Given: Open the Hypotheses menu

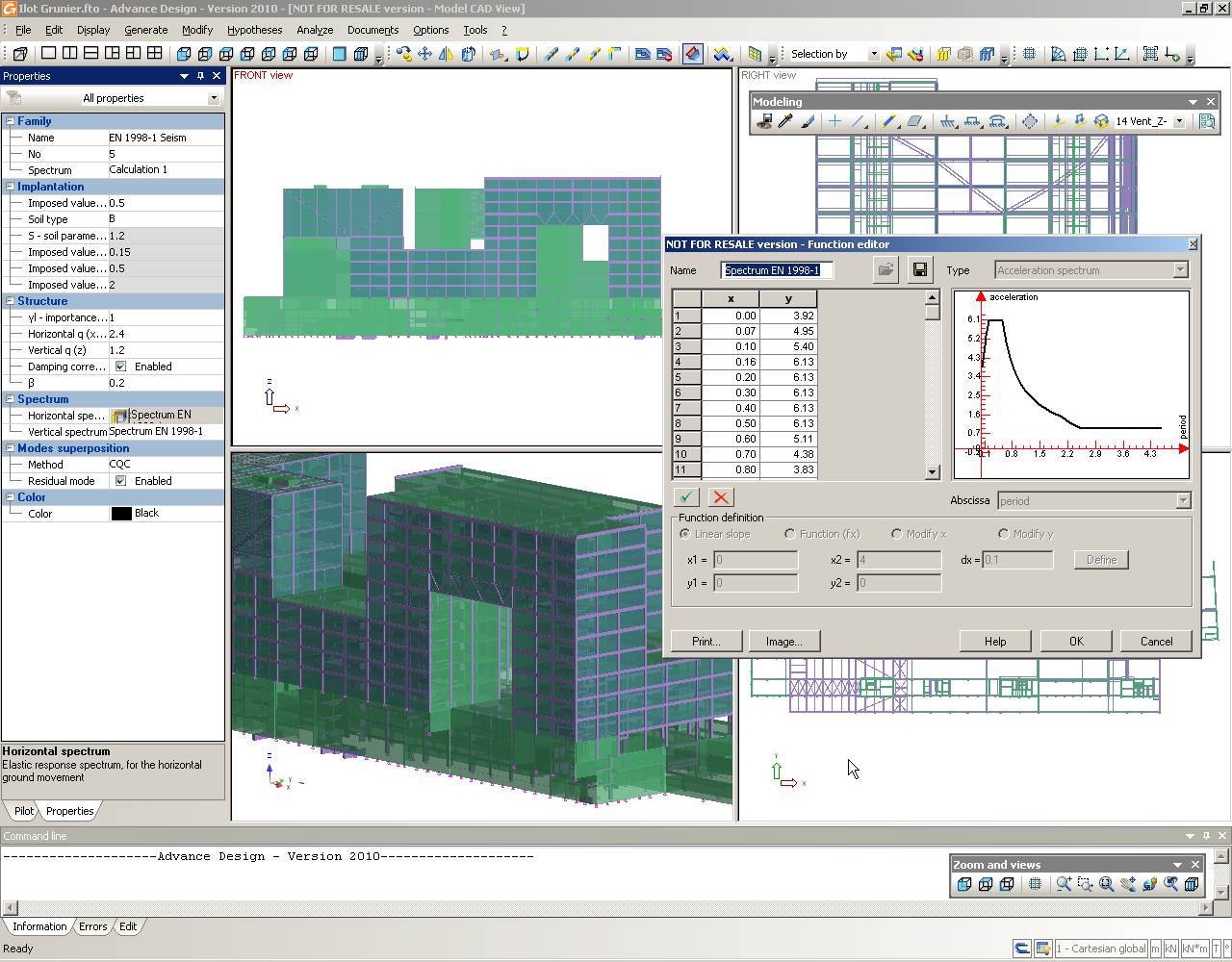Looking at the screenshot, I should 254,30.
